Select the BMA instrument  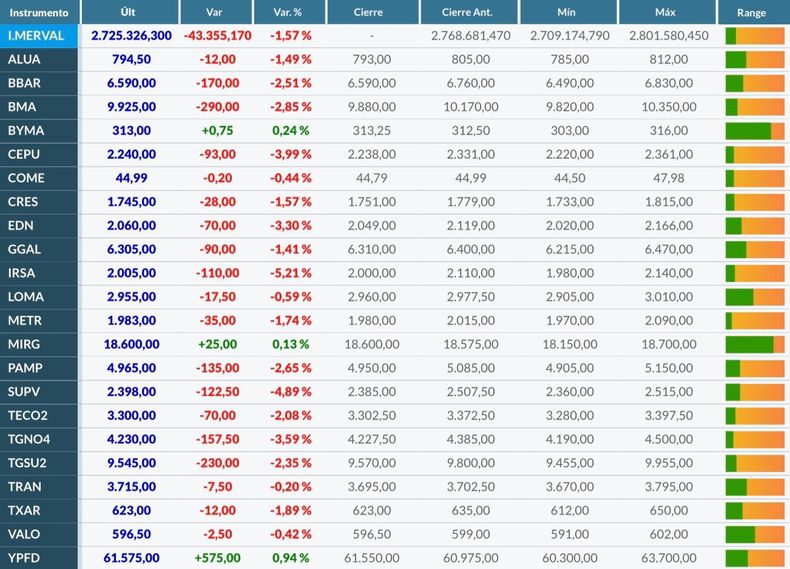point(39,107)
